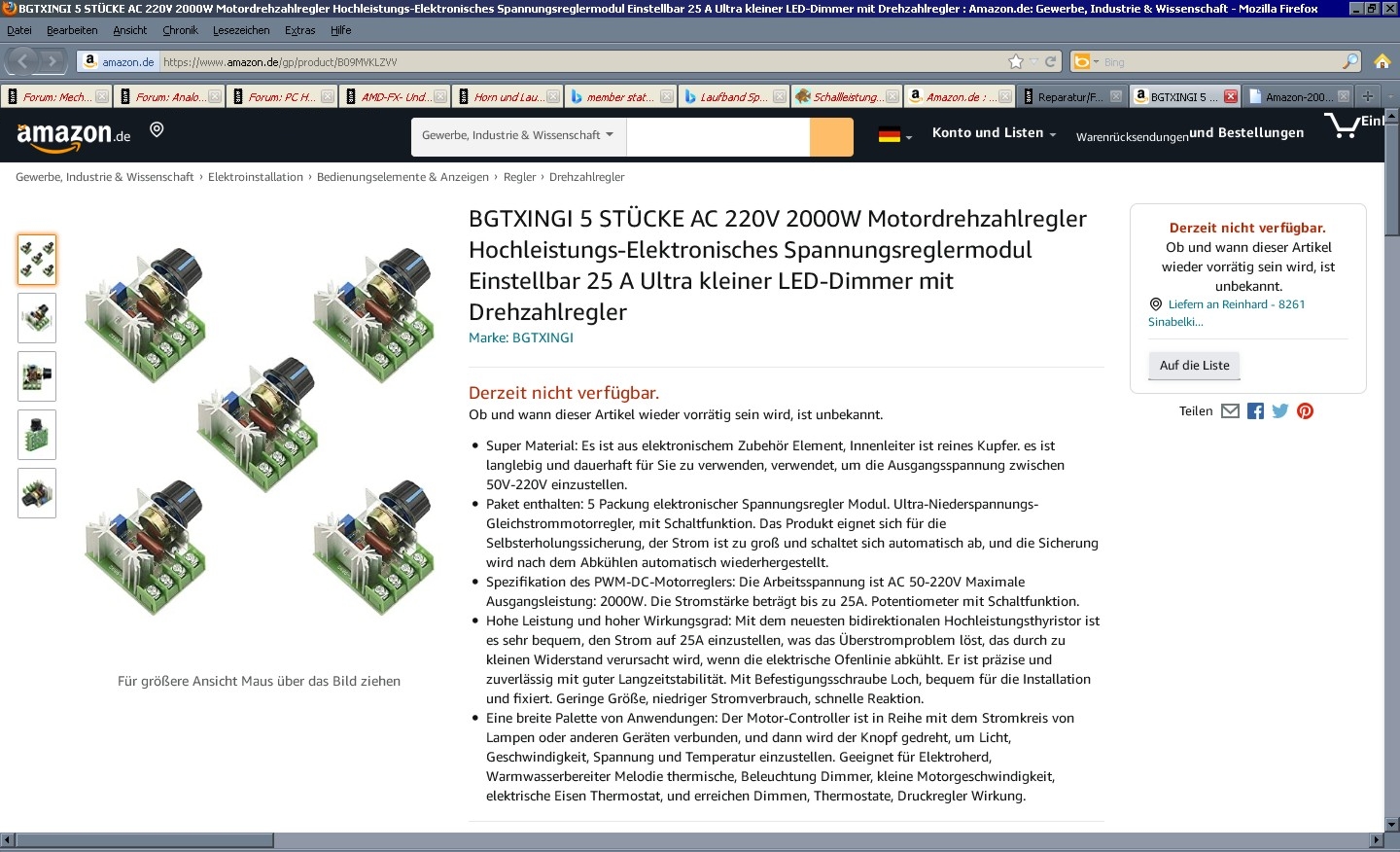The image size is (1400, 852).
Task: Switch to the 'Forum: Analo...' tab
Action: pos(169,96)
